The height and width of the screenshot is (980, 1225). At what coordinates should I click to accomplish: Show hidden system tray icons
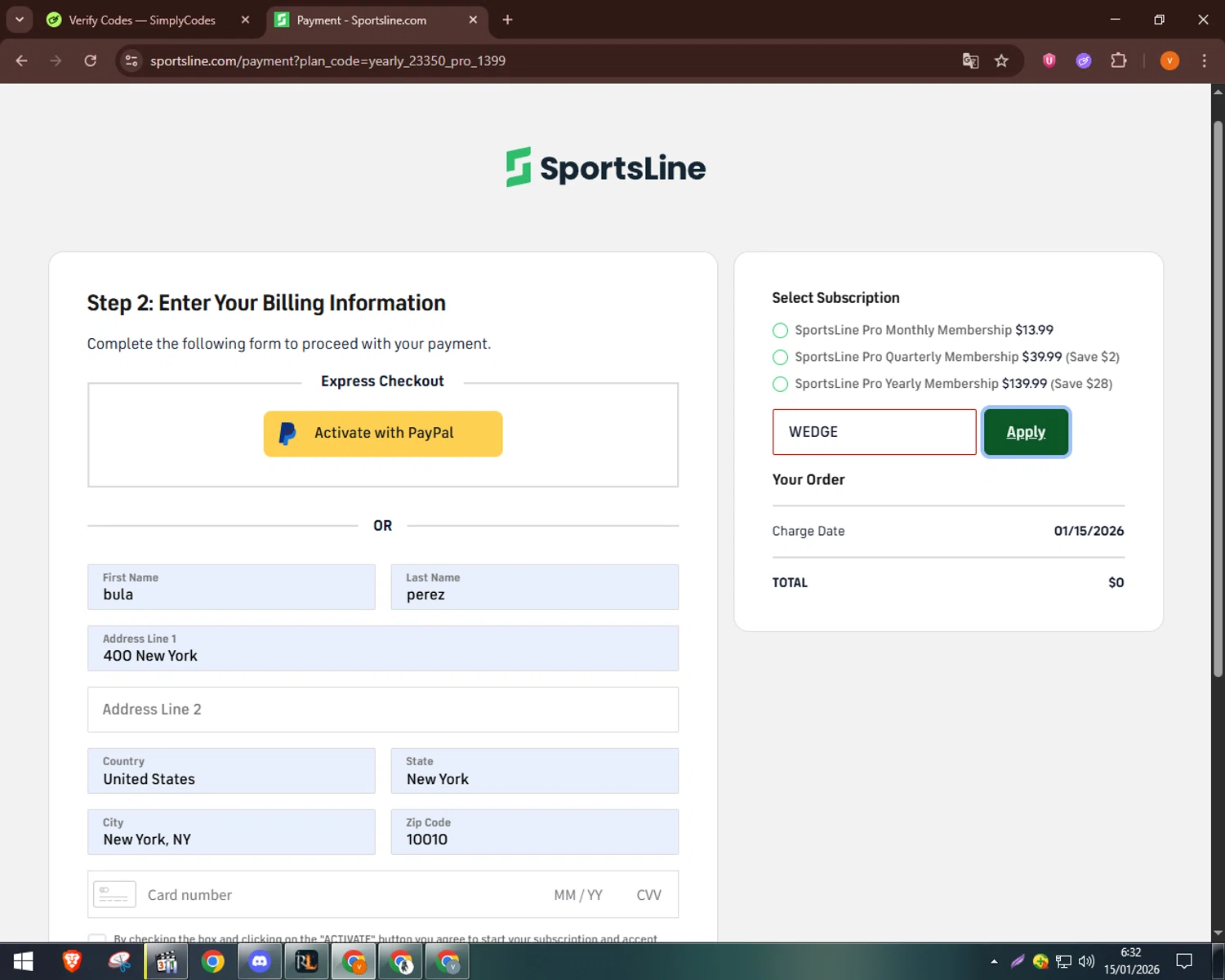[x=994, y=961]
